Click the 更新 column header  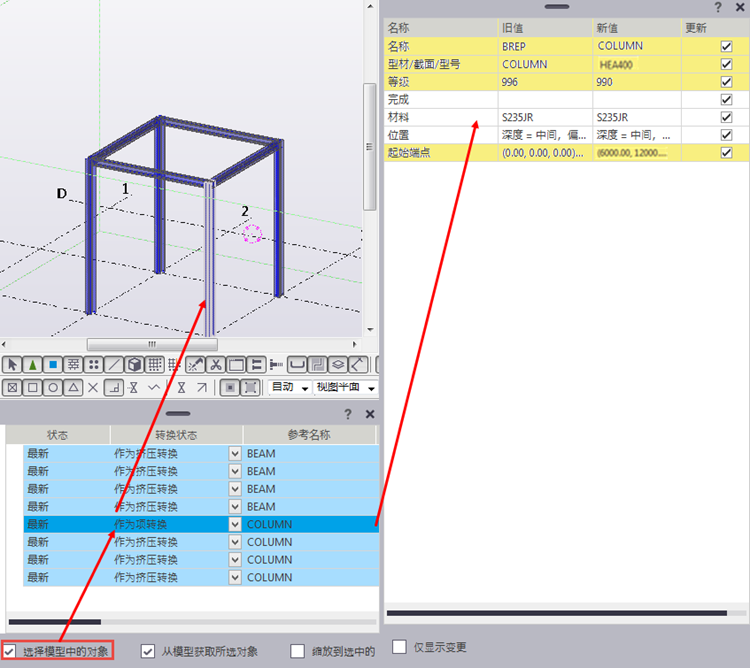tap(715, 28)
